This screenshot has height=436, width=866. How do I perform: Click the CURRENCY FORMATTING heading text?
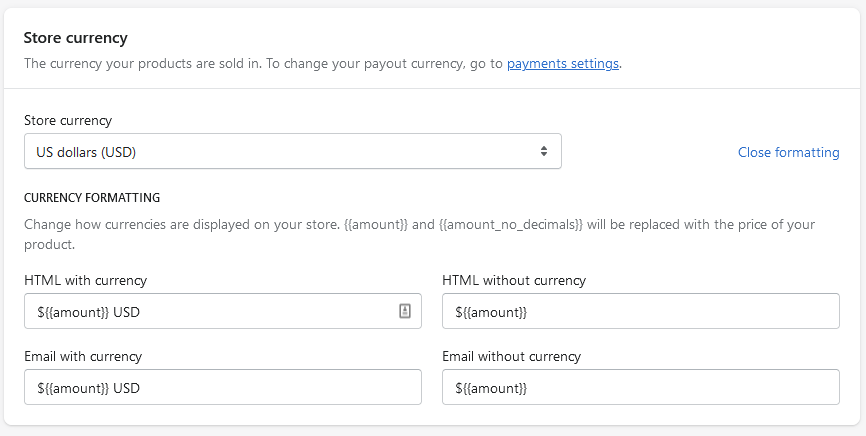point(92,197)
